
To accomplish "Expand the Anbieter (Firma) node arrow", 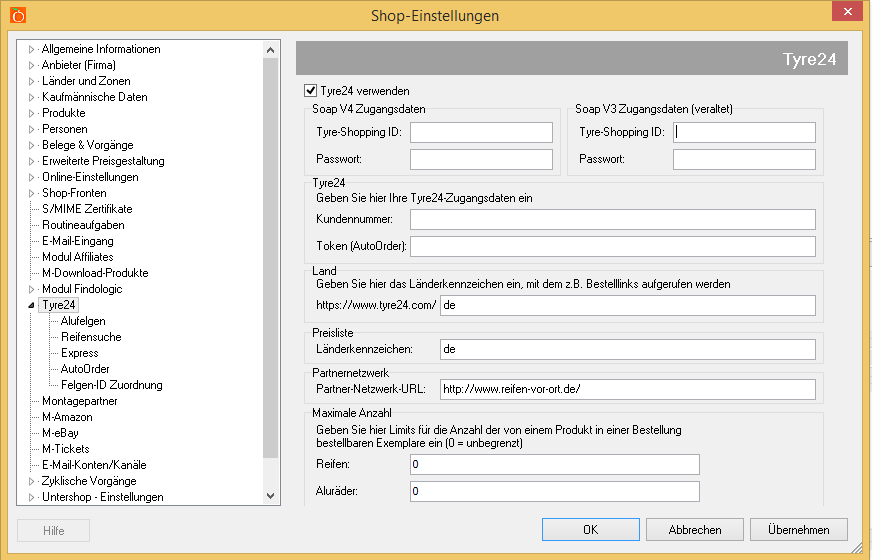I will point(32,65).
